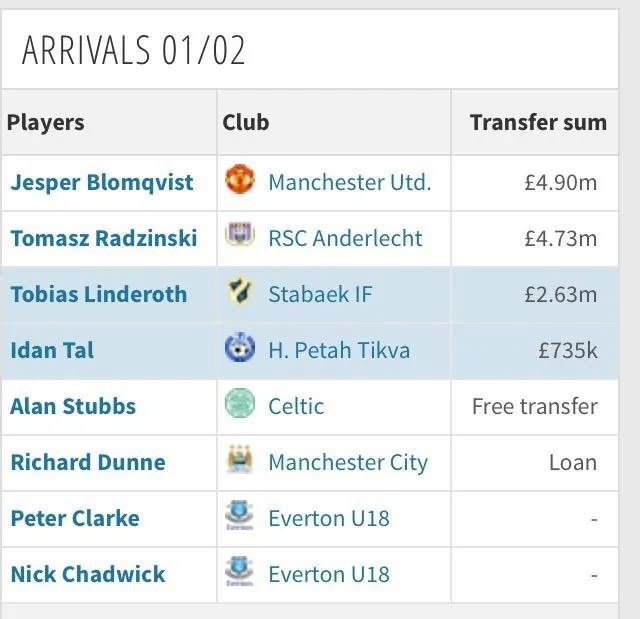Image resolution: width=640 pixels, height=619 pixels.
Task: Click the Hapoel Petah Tikva crest
Action: pos(239,350)
